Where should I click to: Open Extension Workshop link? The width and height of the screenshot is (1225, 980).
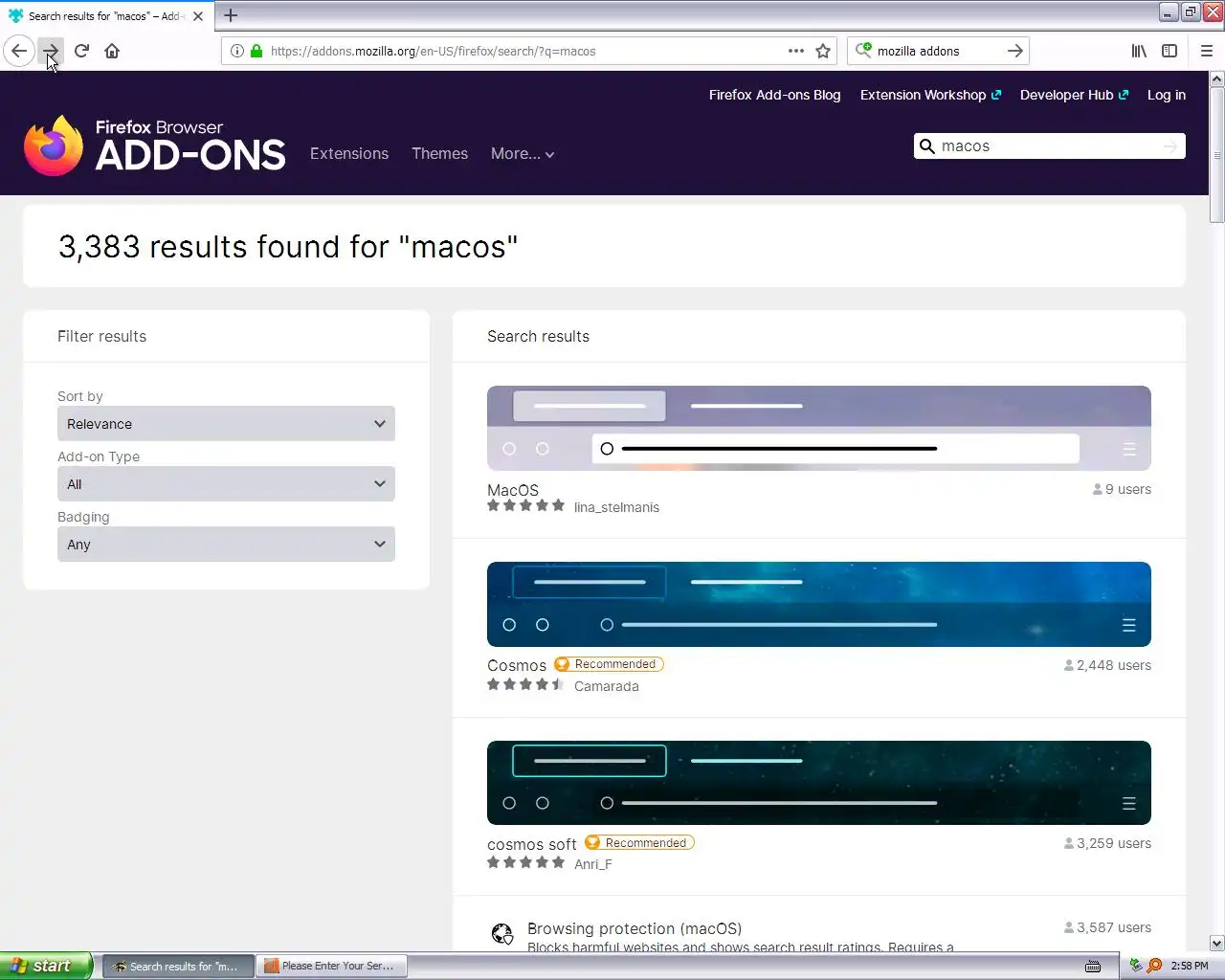pyautogui.click(x=930, y=95)
